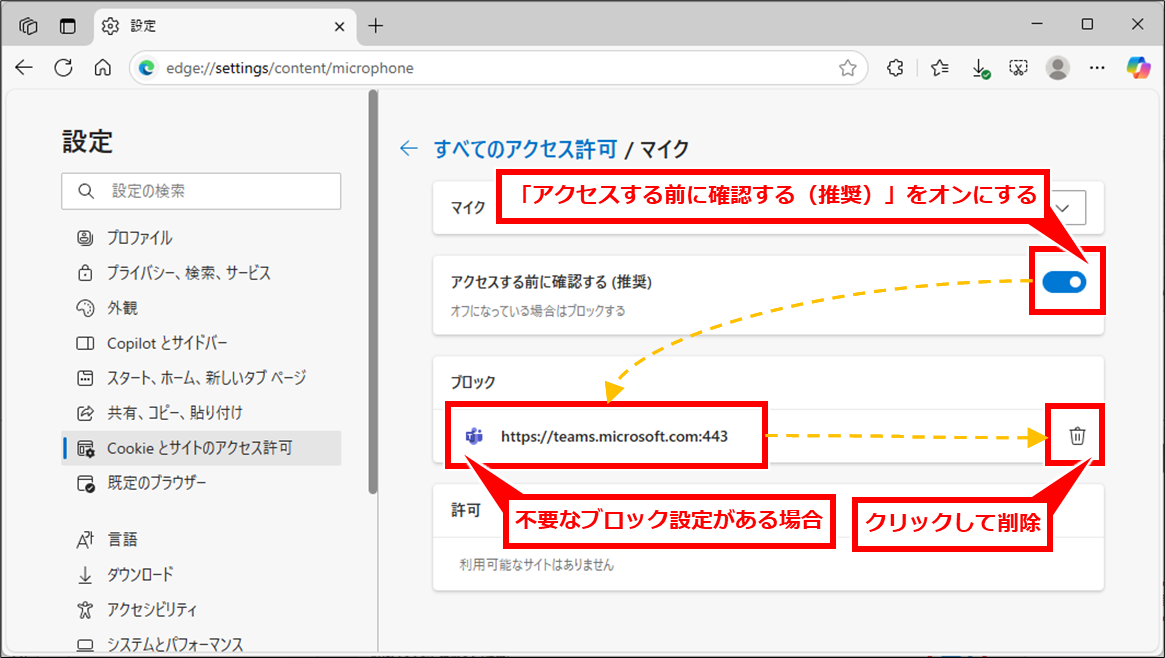The image size is (1165, 658).
Task: Open the Settings and more ellipsis menu
Action: 1097,68
